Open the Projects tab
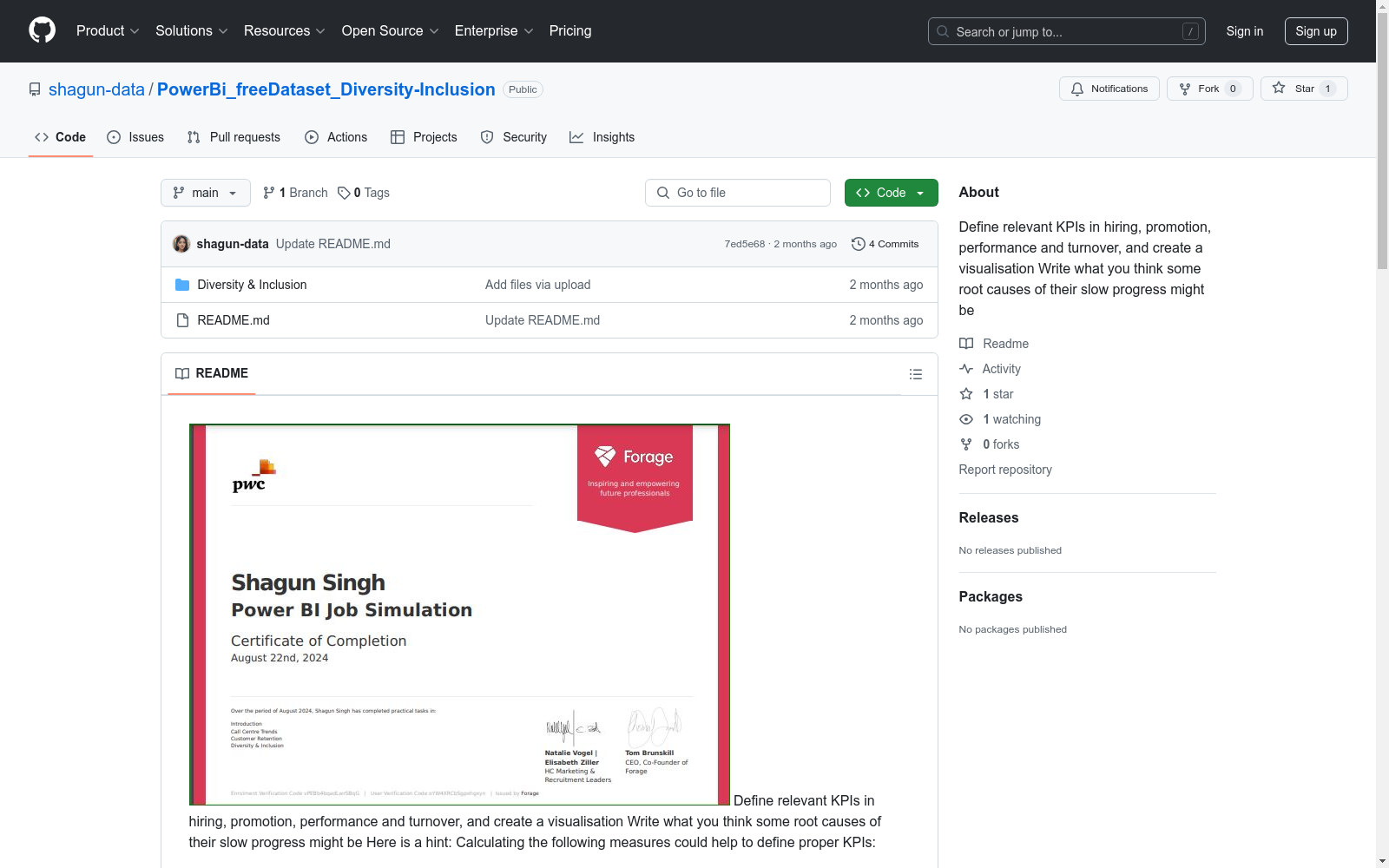 click(x=424, y=137)
